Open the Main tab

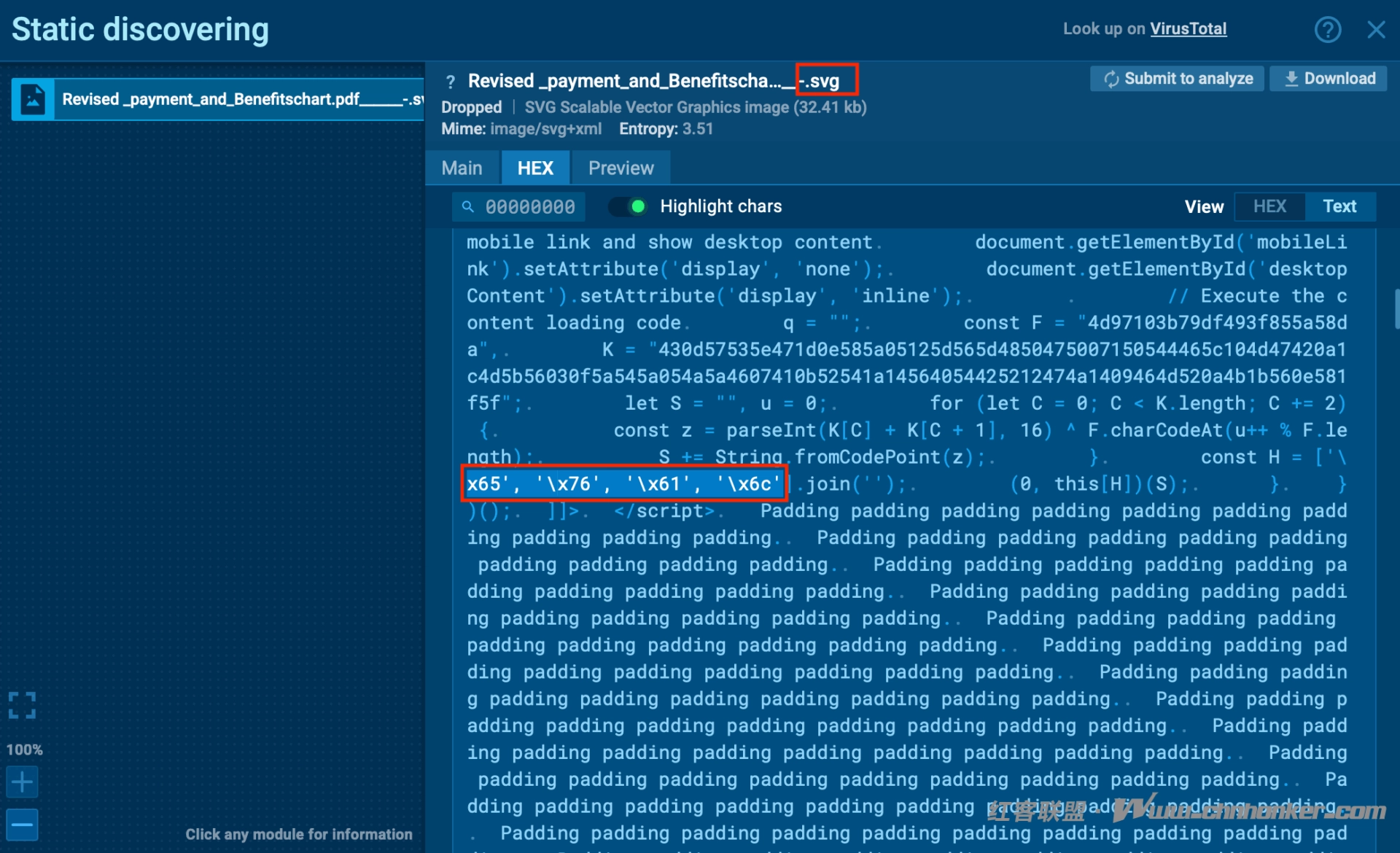pos(462,168)
